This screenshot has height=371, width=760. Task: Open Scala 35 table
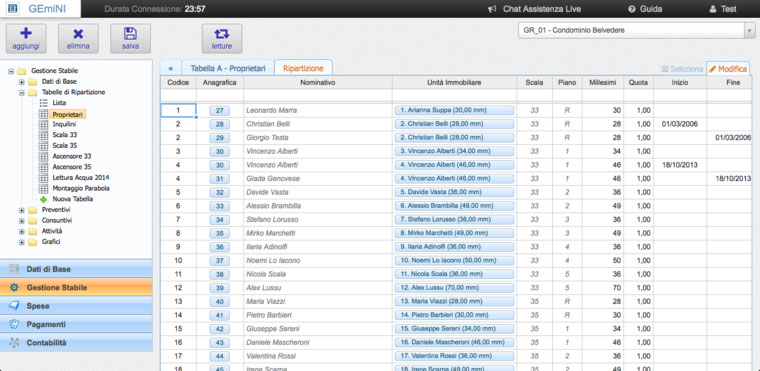[x=64, y=145]
